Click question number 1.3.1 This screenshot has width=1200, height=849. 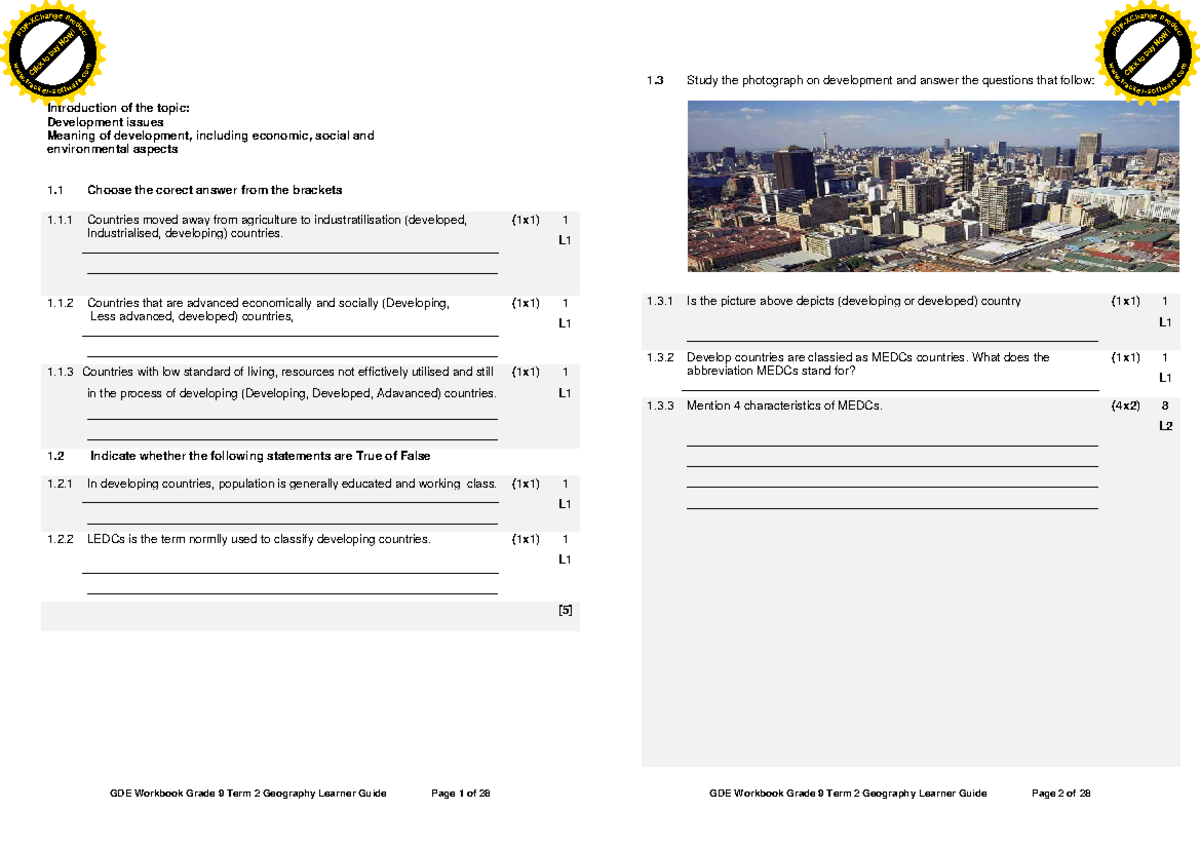(660, 301)
